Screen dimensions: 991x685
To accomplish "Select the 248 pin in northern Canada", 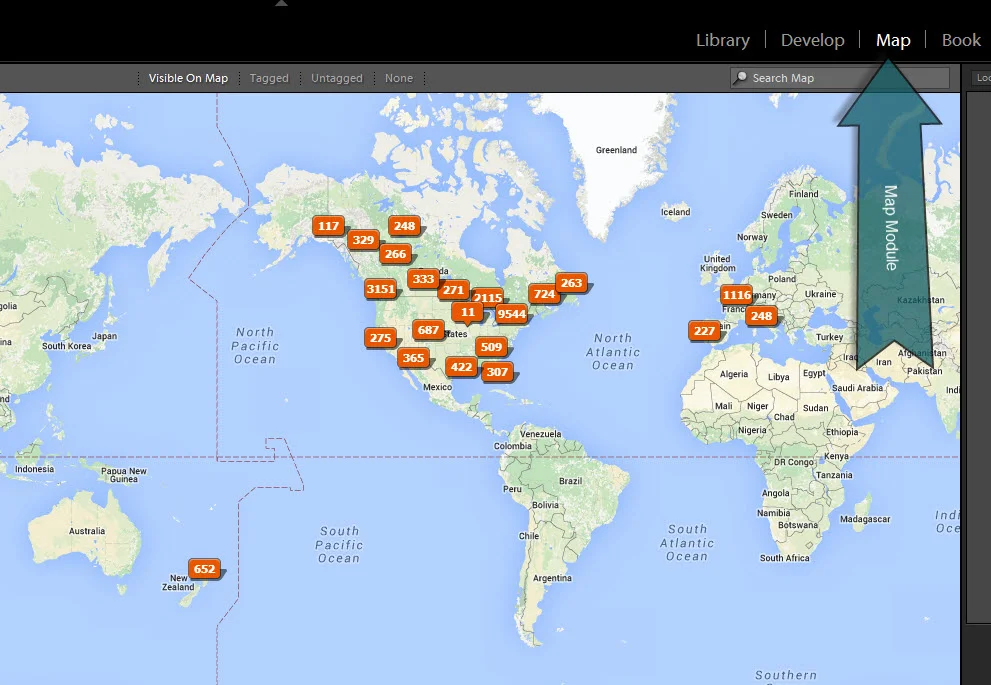I will (404, 226).
